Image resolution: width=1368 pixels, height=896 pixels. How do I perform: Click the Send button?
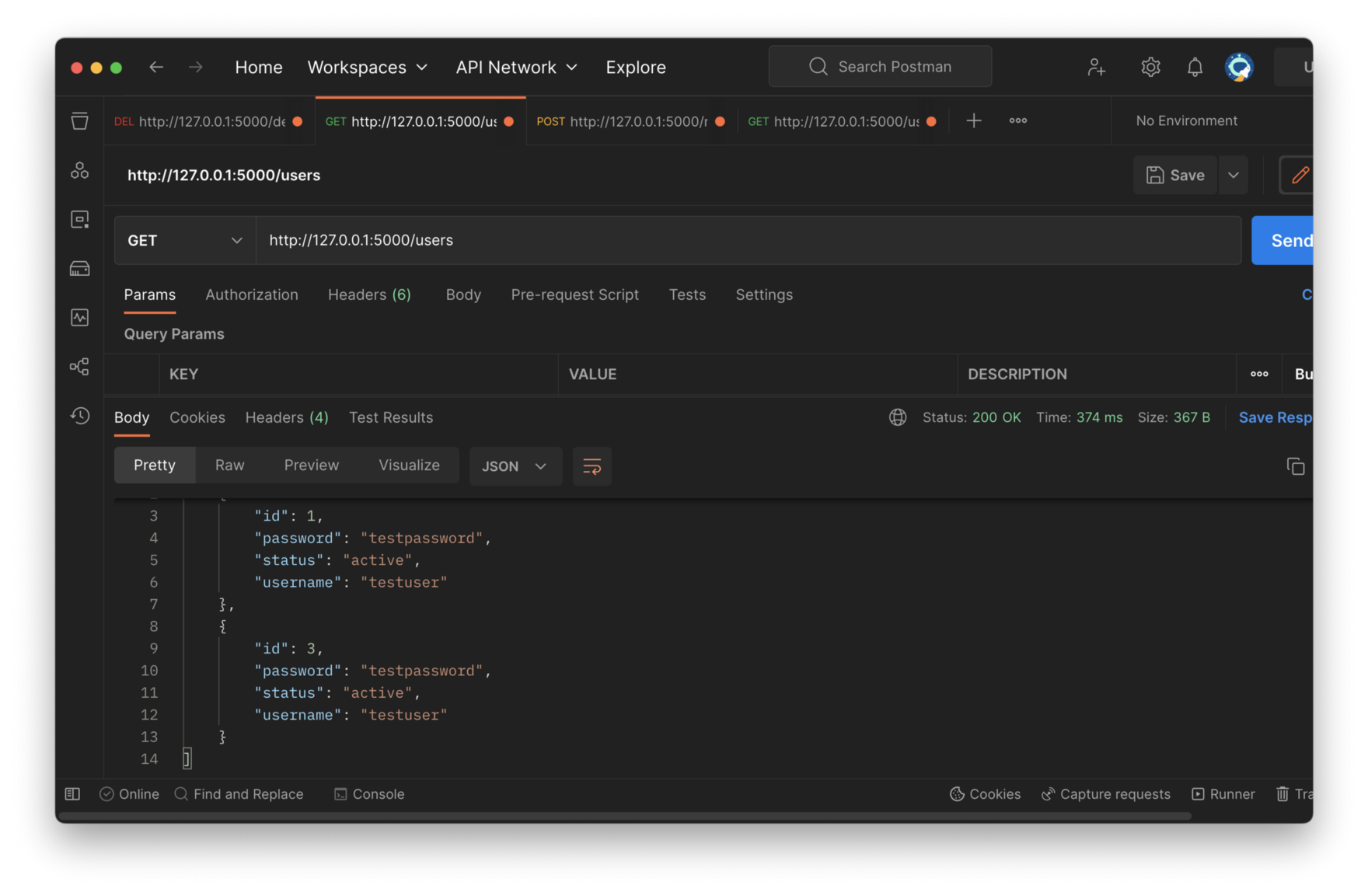[x=1283, y=240]
